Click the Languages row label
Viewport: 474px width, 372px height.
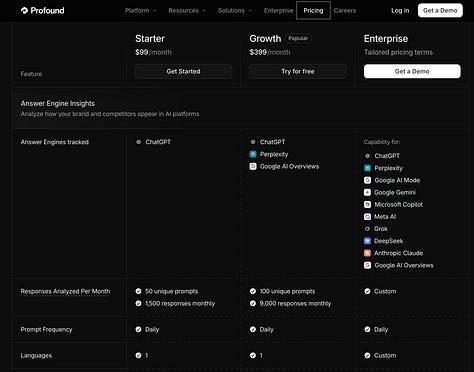tap(36, 355)
